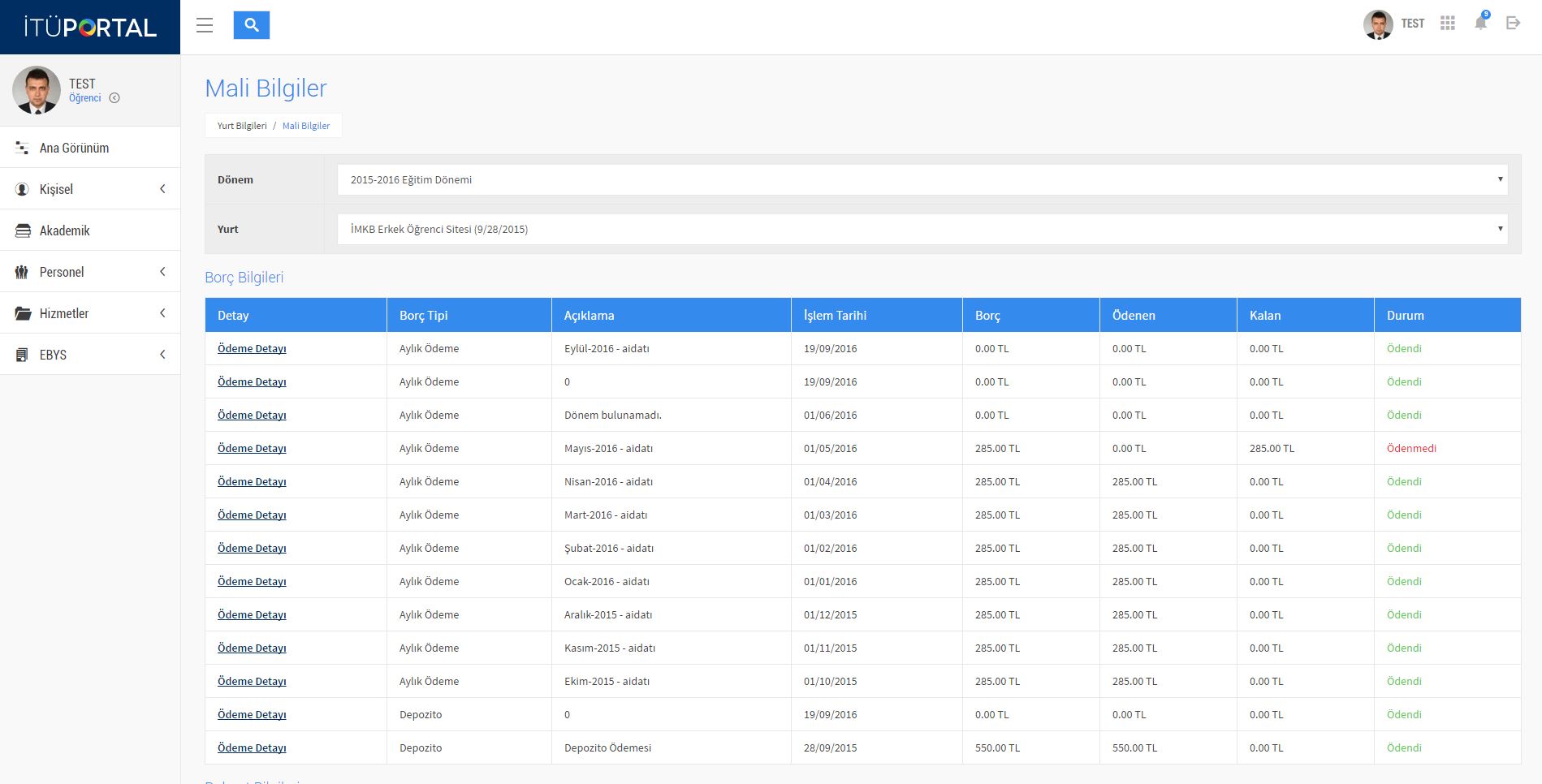Select EBYS menu item label

tap(53, 355)
